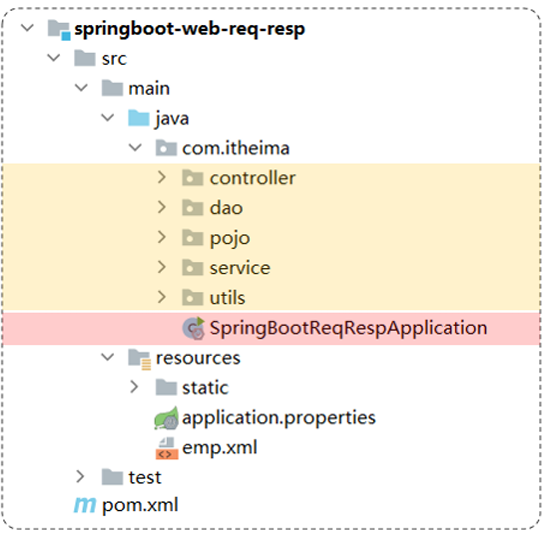Click the Maven m icon for pom.xml
The height and width of the screenshot is (533, 544).
[x=85, y=505]
